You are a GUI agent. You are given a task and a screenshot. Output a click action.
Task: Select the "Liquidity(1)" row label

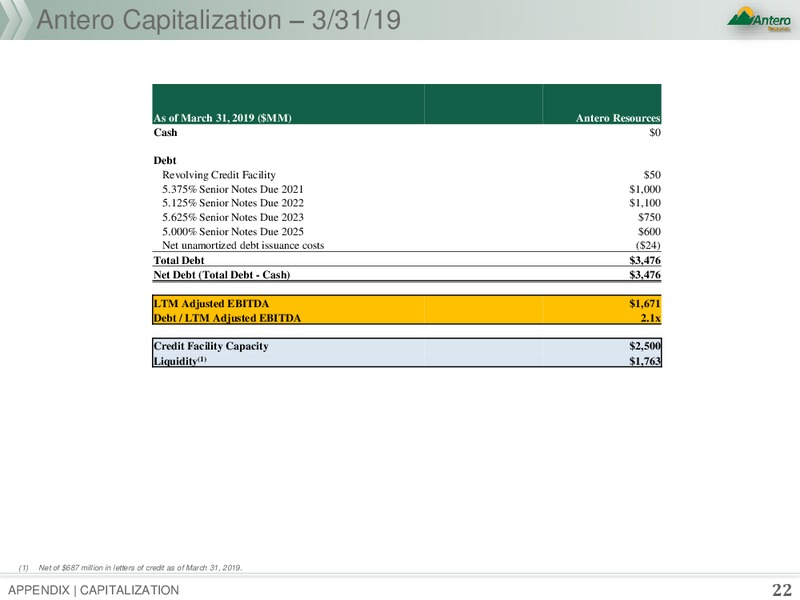[x=180, y=361]
